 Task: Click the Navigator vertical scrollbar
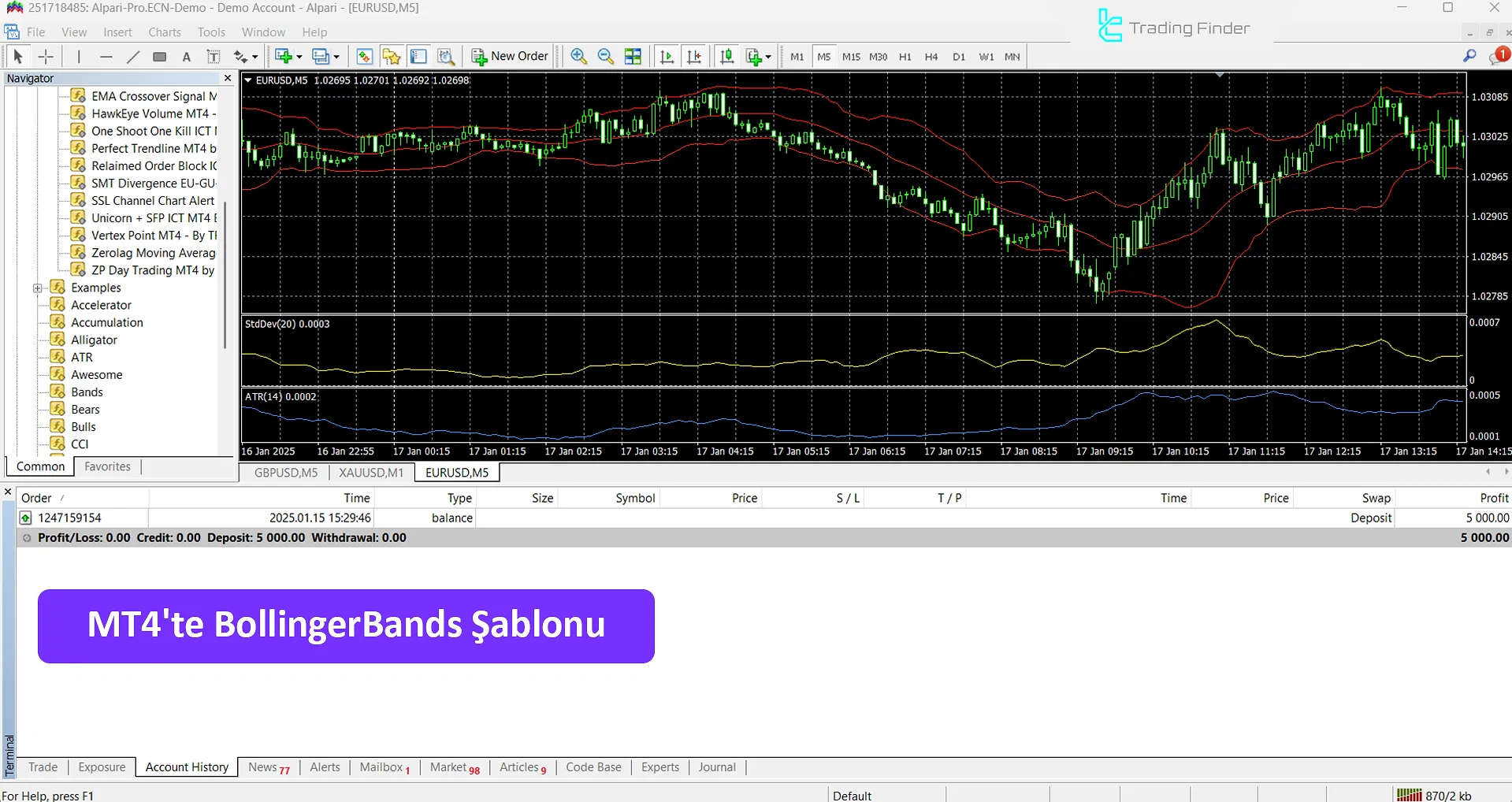pos(225,274)
